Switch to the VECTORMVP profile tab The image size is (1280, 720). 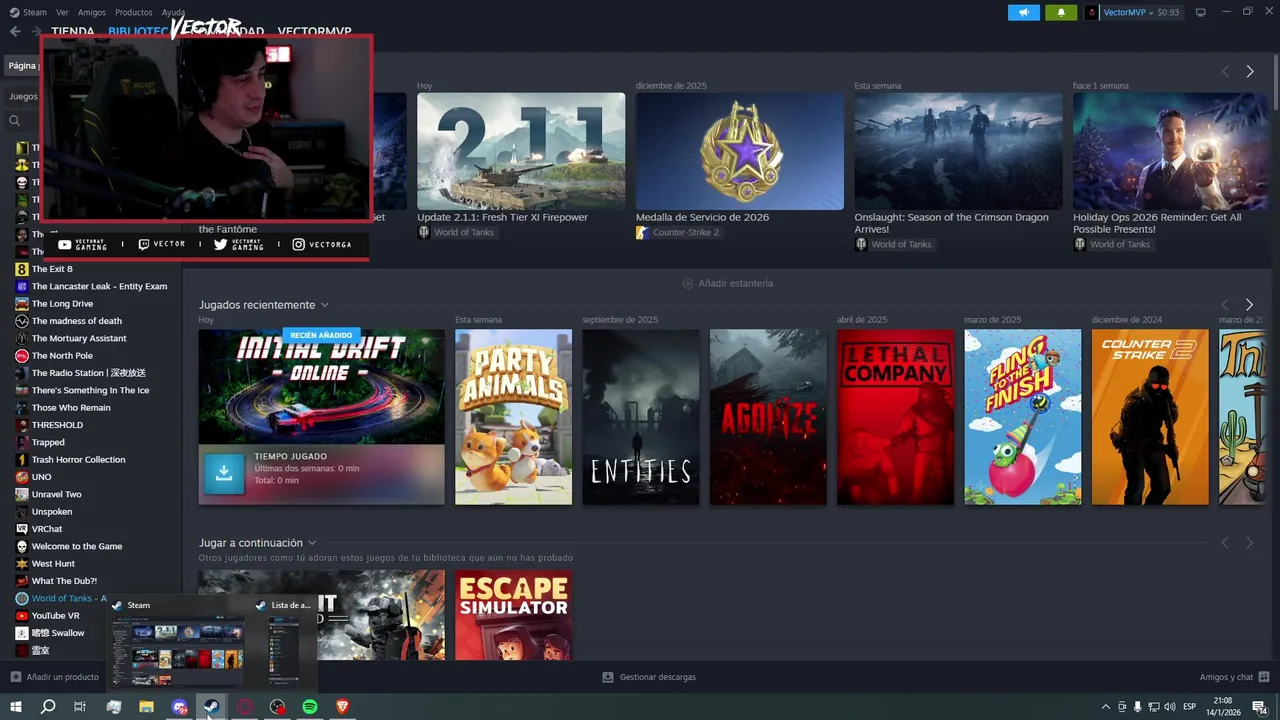click(x=314, y=32)
